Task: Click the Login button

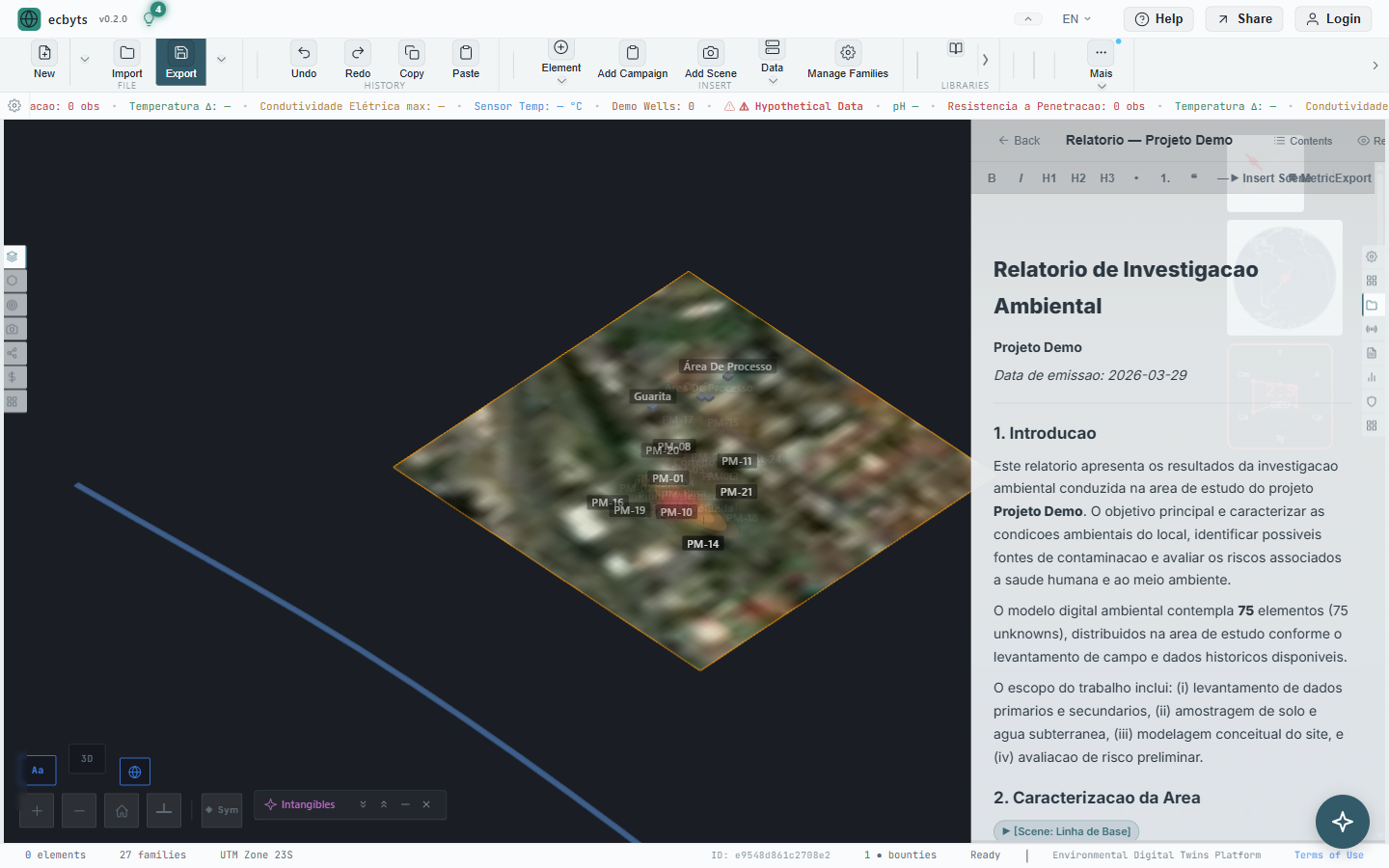Action: click(x=1333, y=18)
